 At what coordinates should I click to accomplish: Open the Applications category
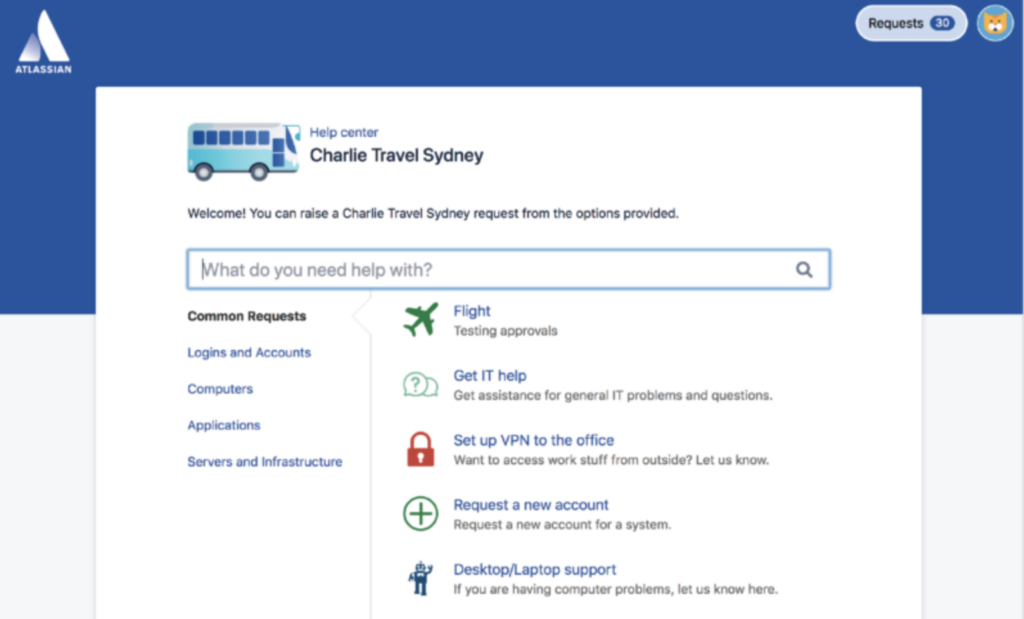tap(224, 425)
